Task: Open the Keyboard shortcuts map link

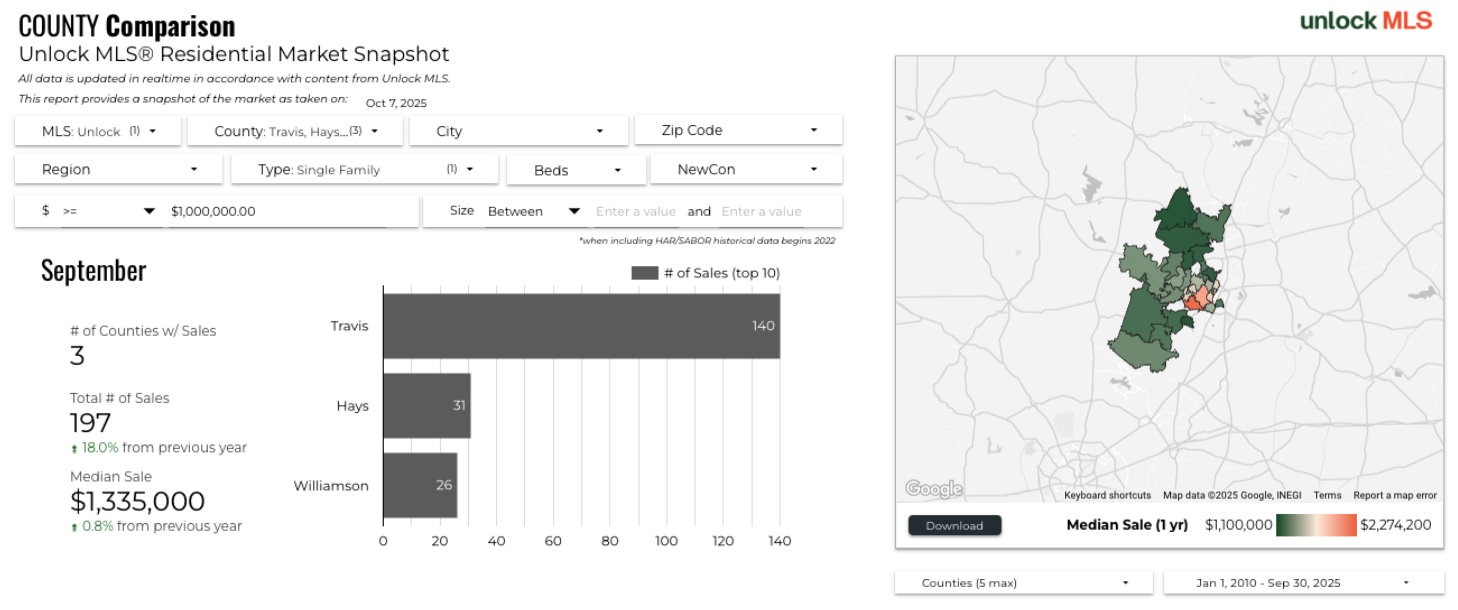Action: [x=1107, y=495]
